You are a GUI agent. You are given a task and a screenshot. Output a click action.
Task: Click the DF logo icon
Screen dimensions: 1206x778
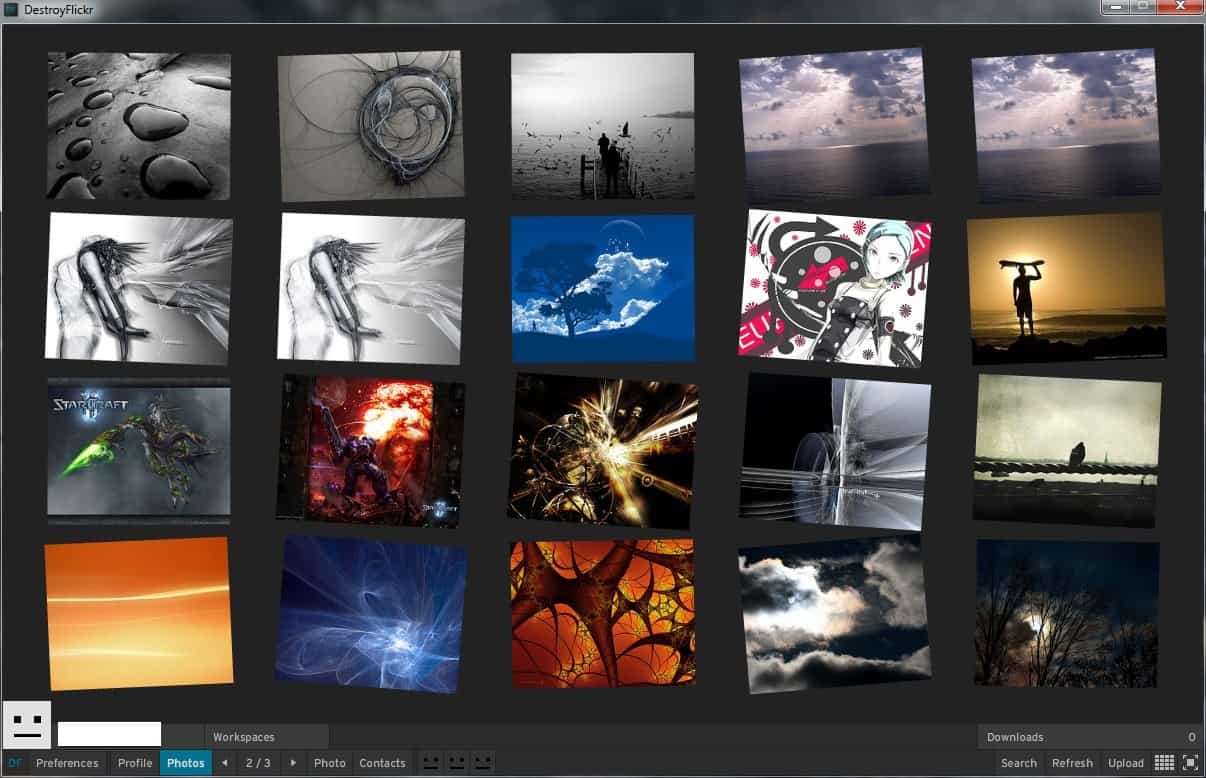[x=15, y=763]
